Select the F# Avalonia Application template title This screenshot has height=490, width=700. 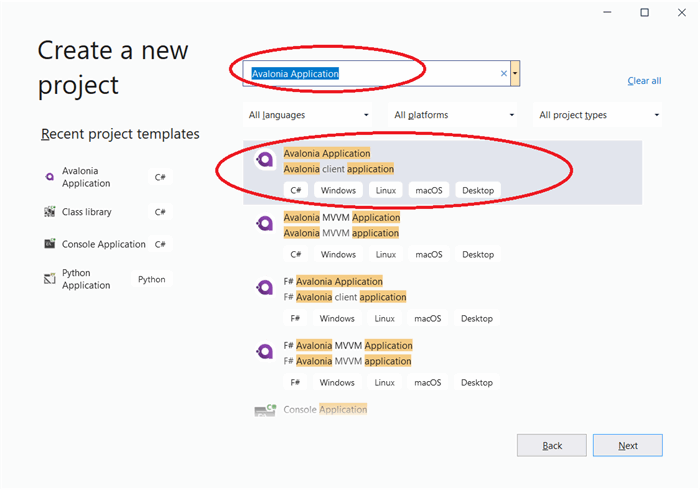point(333,282)
